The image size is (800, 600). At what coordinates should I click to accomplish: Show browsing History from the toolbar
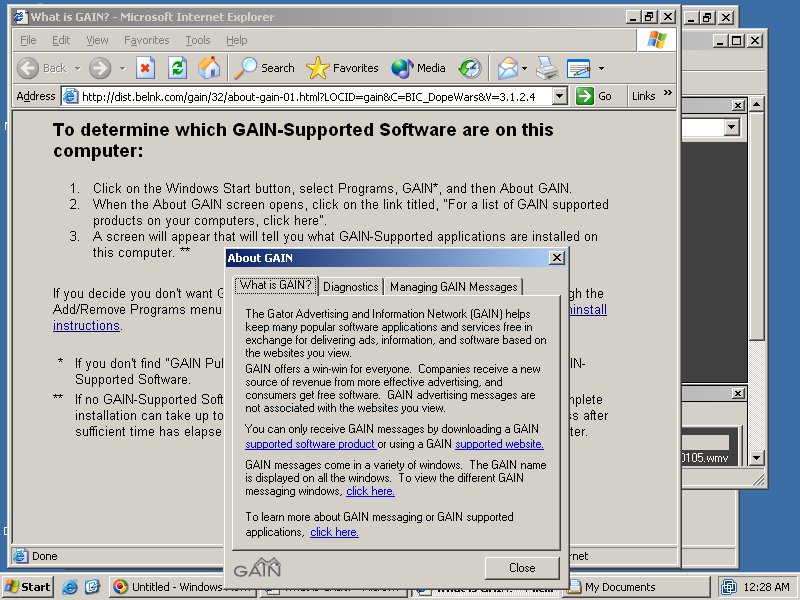point(470,68)
